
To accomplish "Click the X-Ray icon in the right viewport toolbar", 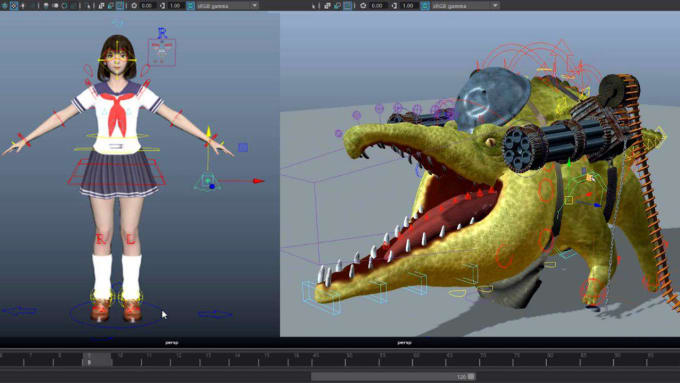I will point(327,6).
